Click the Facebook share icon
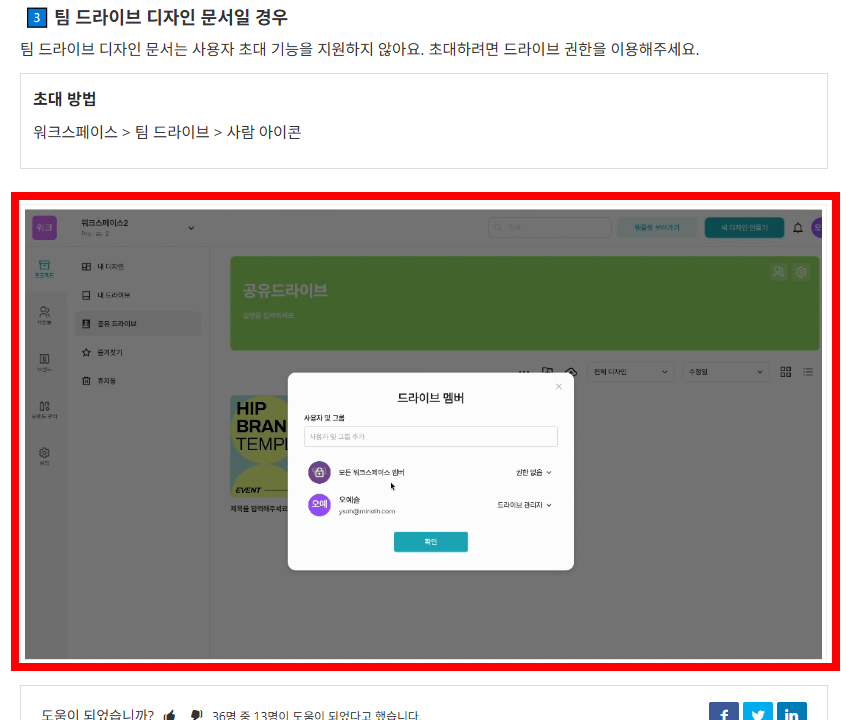Image resolution: width=857 pixels, height=720 pixels. coord(723,711)
